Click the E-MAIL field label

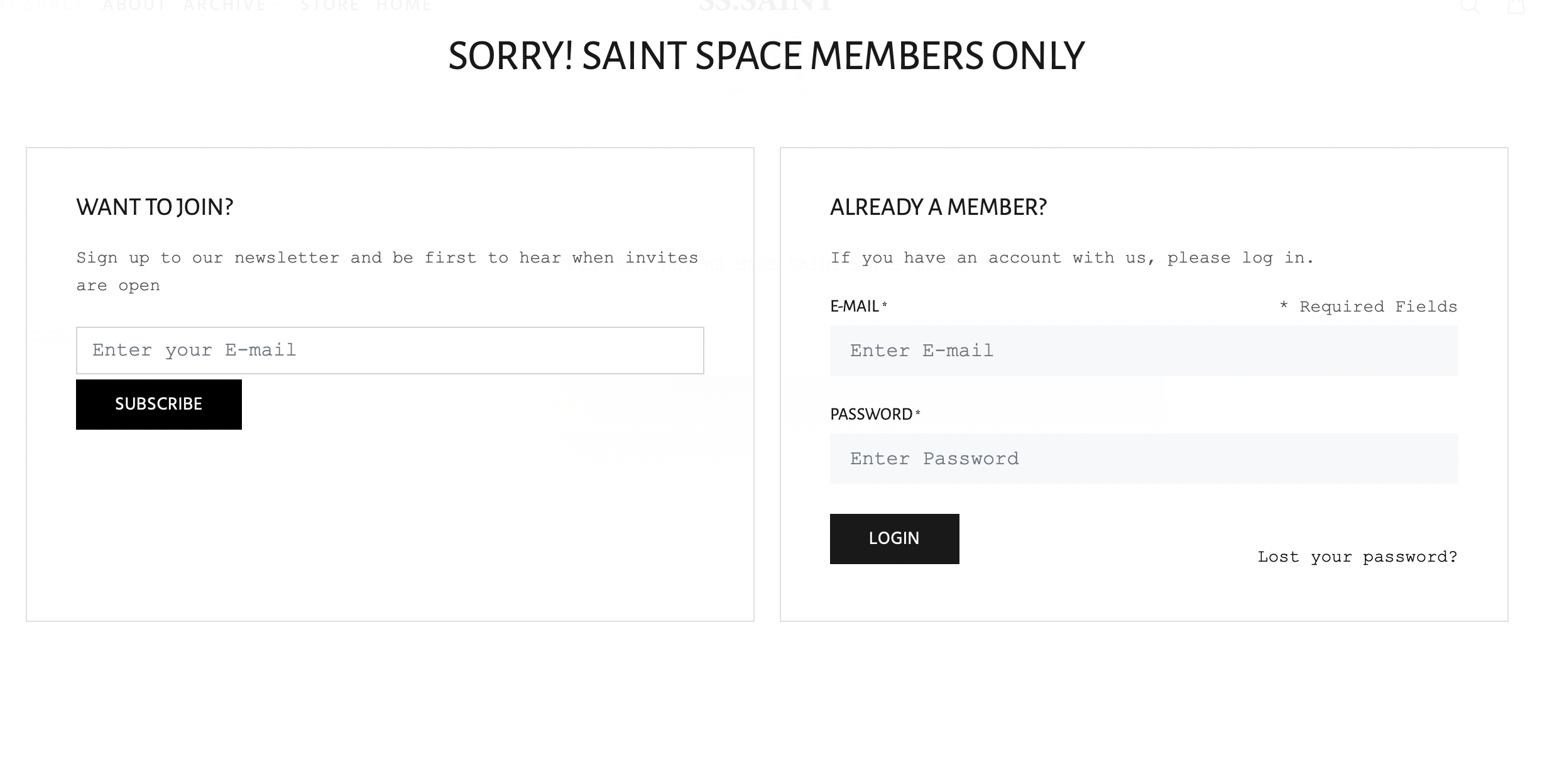[858, 307]
